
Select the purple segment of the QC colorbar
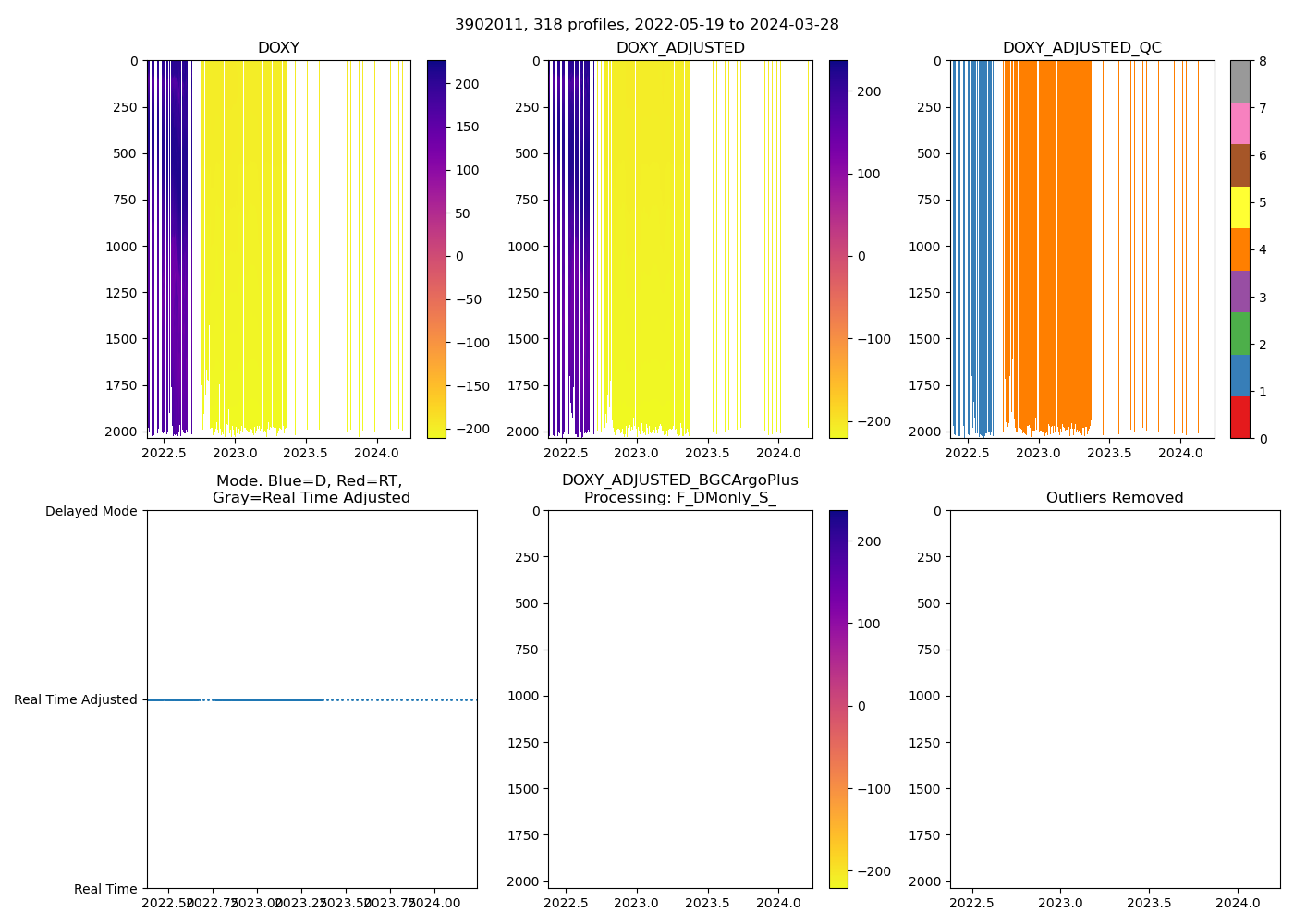coord(1239,291)
